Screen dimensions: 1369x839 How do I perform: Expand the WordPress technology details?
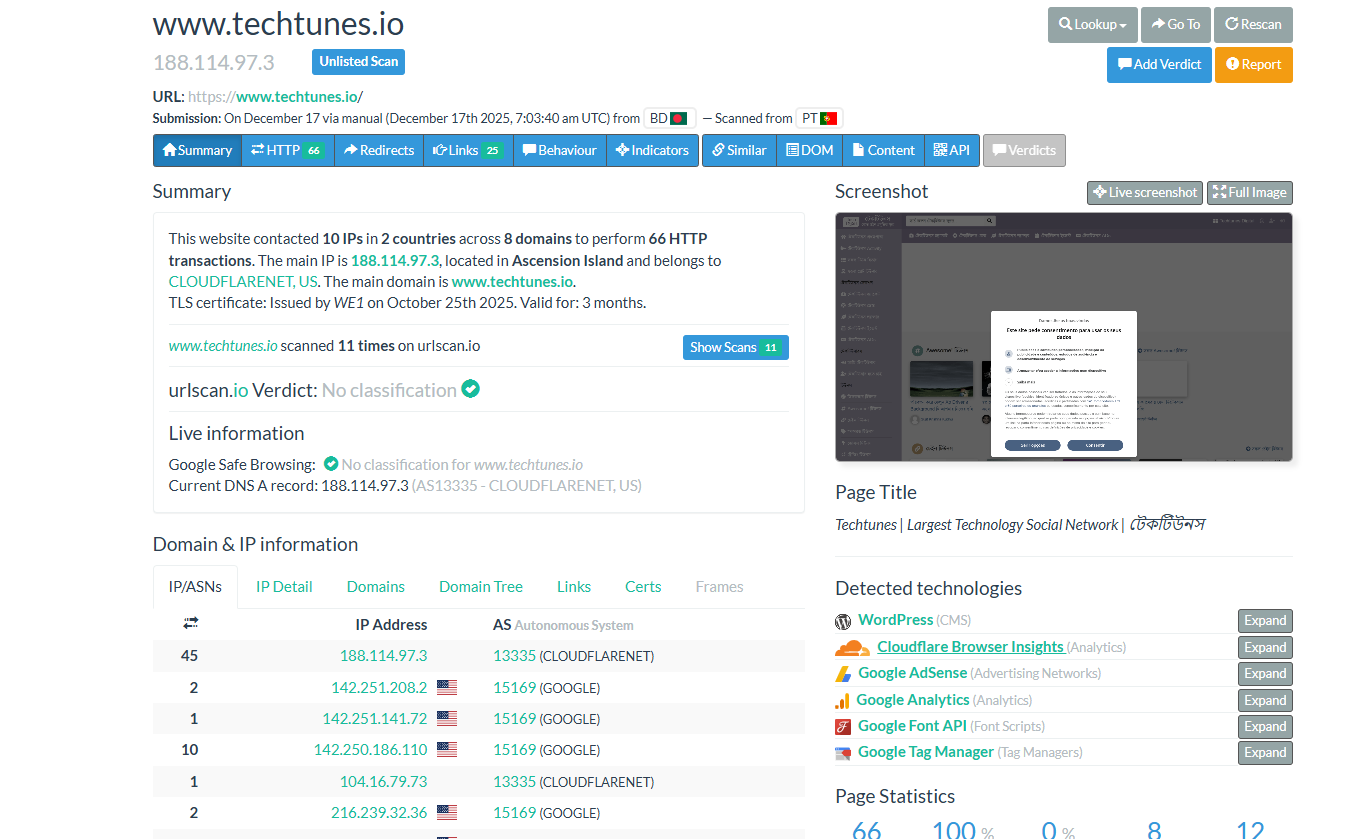tap(1264, 620)
